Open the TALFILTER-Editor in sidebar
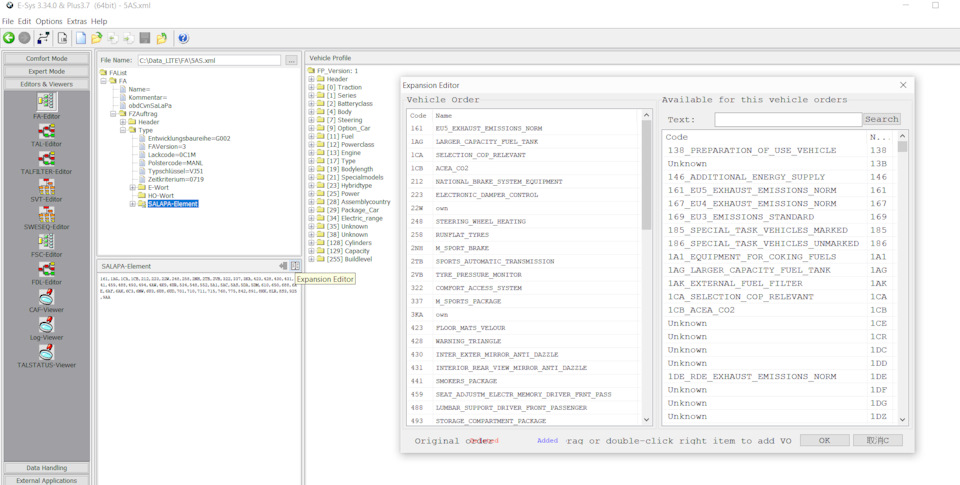 click(47, 162)
